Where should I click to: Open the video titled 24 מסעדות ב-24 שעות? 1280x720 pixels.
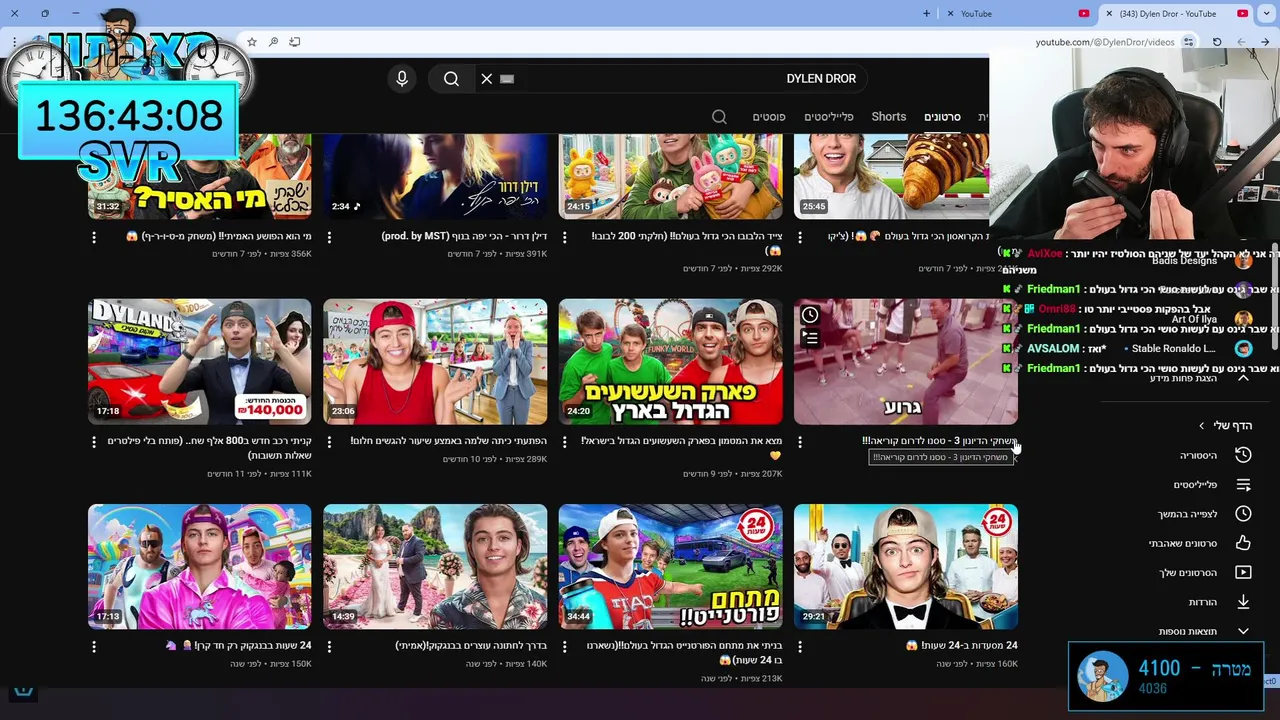(x=961, y=646)
